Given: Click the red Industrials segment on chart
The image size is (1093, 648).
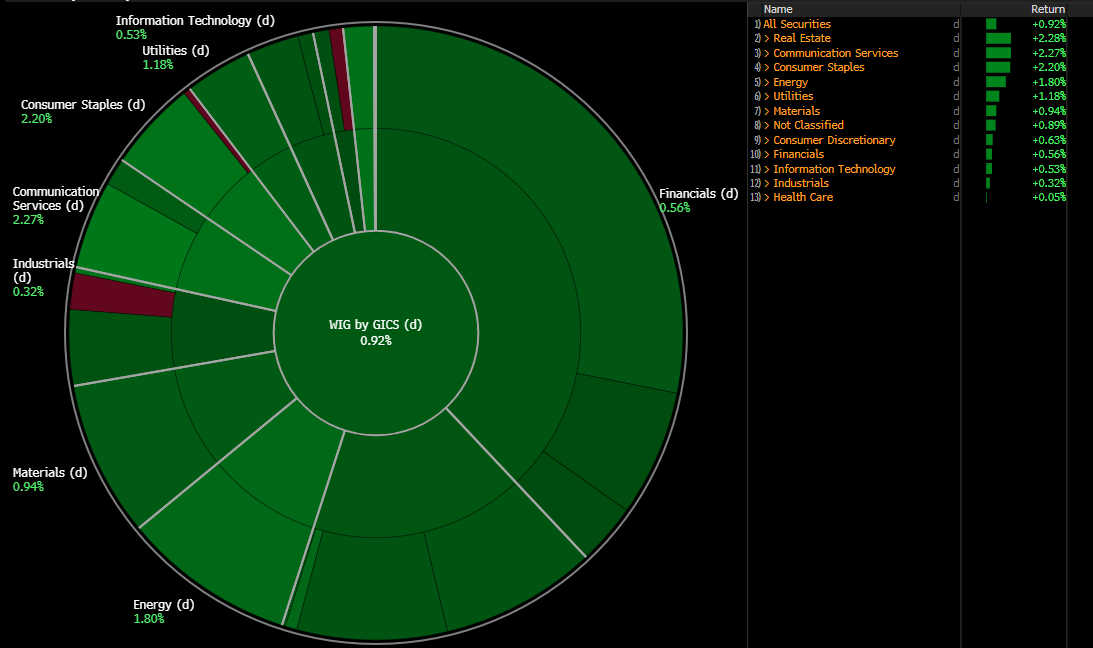Looking at the screenshot, I should 122,296.
